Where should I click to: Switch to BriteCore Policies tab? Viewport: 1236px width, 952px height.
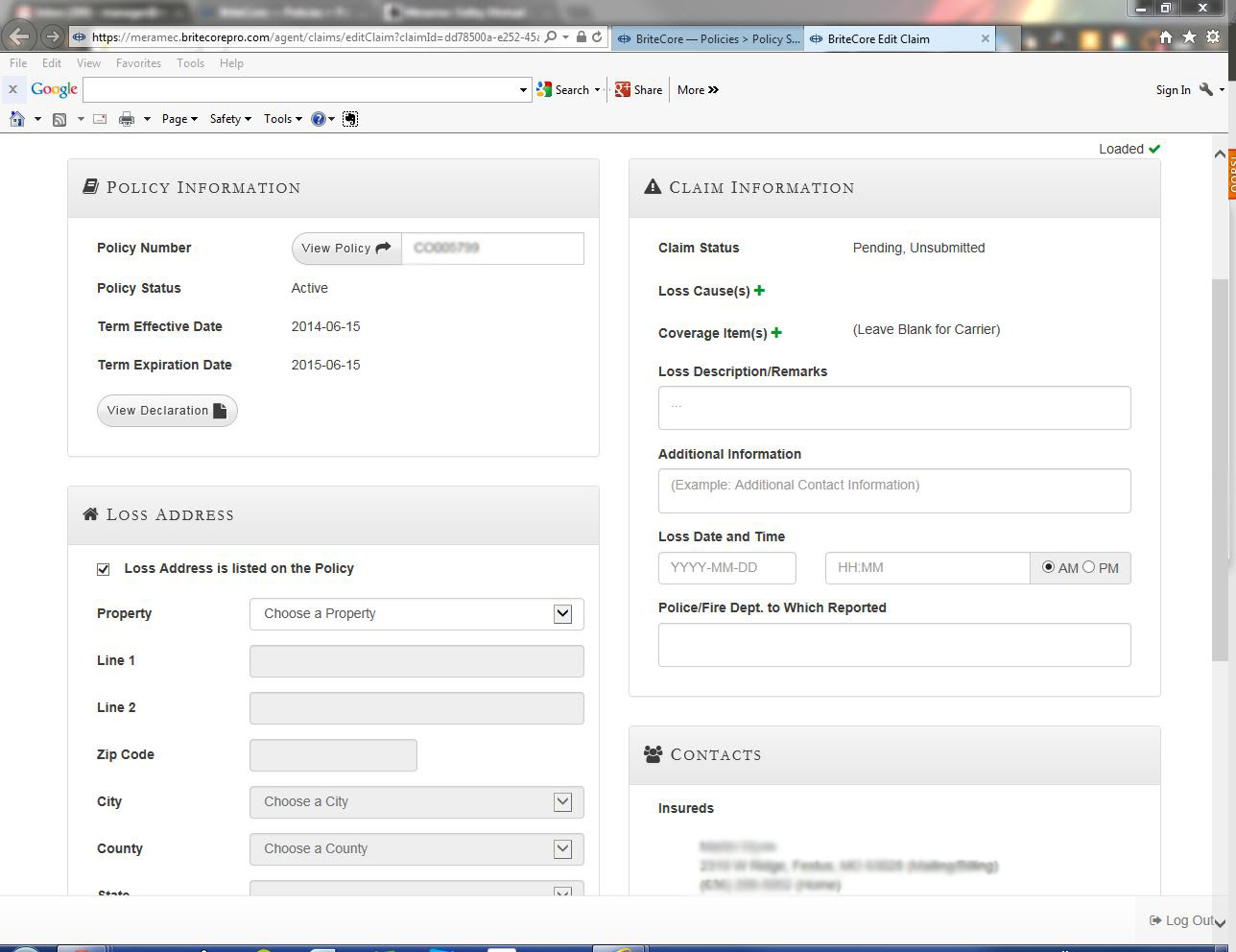708,38
